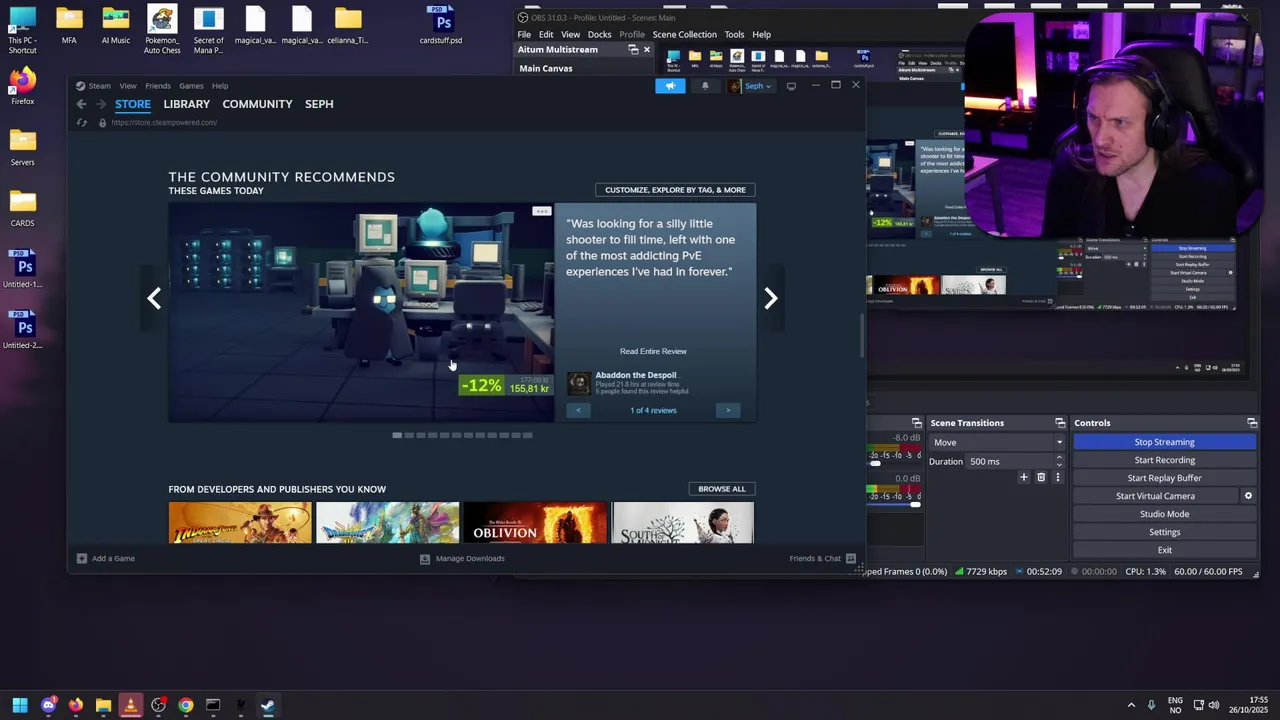Click the Add a Game plus icon

(82, 558)
